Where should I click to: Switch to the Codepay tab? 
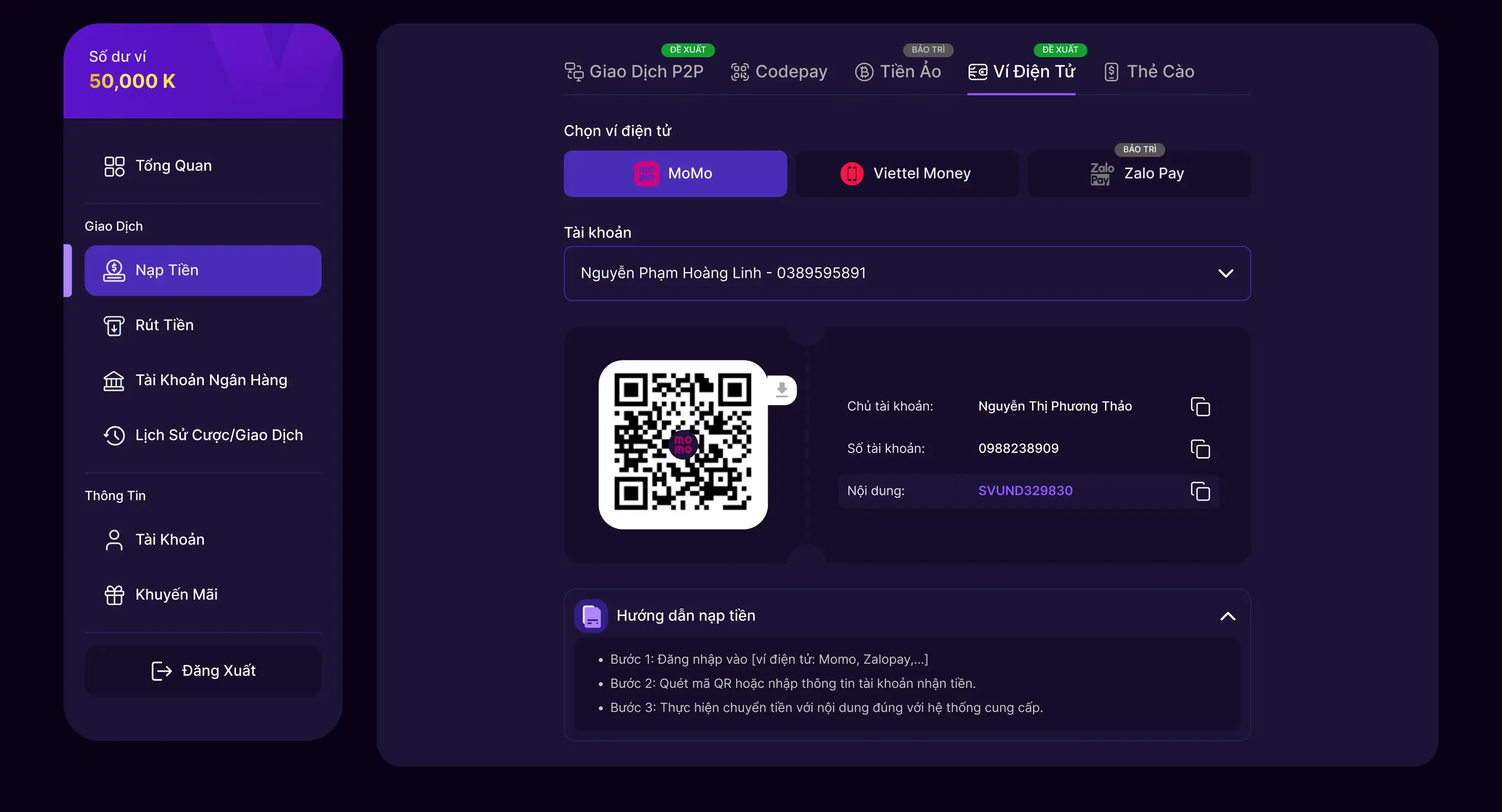(x=779, y=71)
